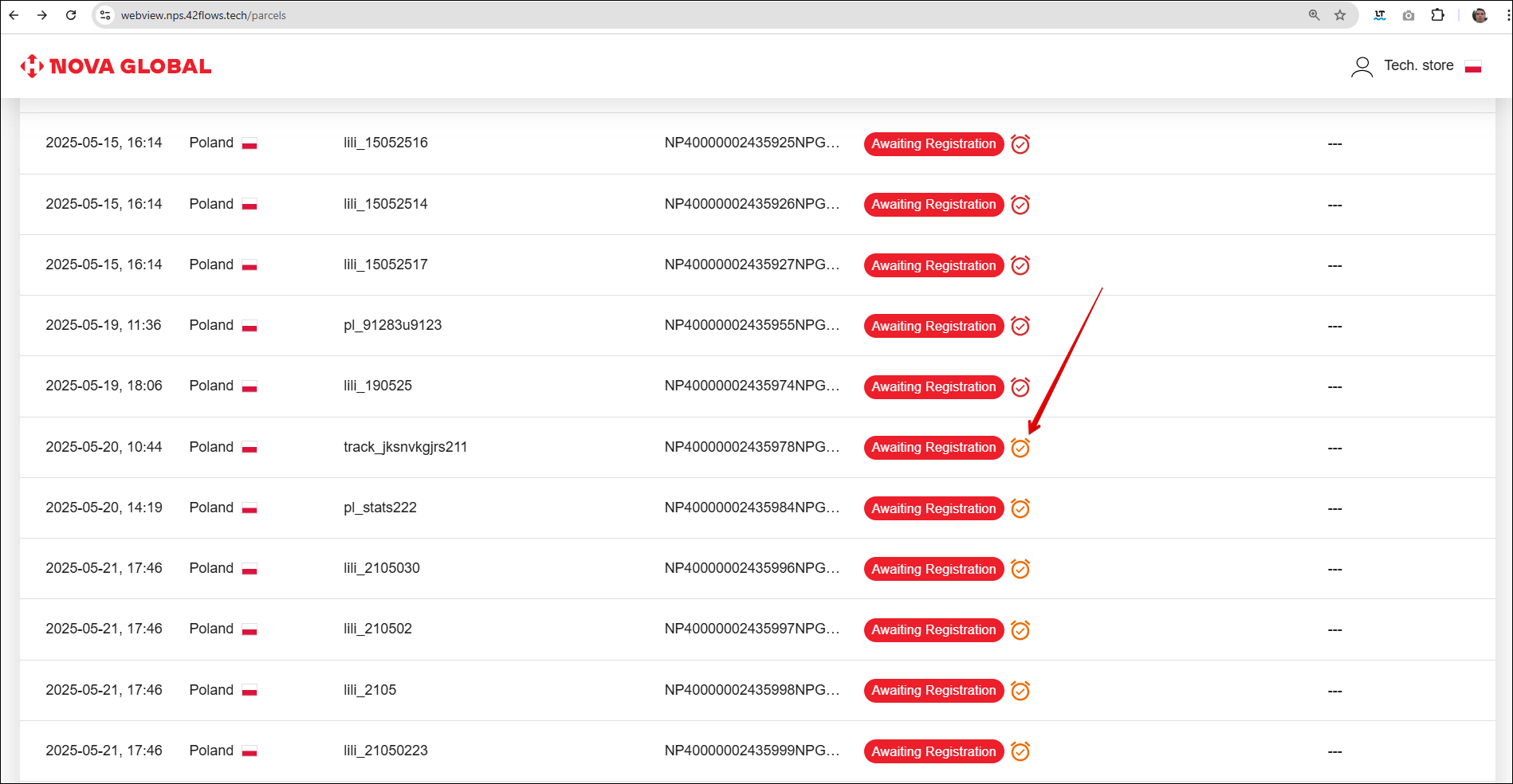Click the alarm icon next to pl_91283u9123
The image size is (1513, 784).
coord(1020,326)
